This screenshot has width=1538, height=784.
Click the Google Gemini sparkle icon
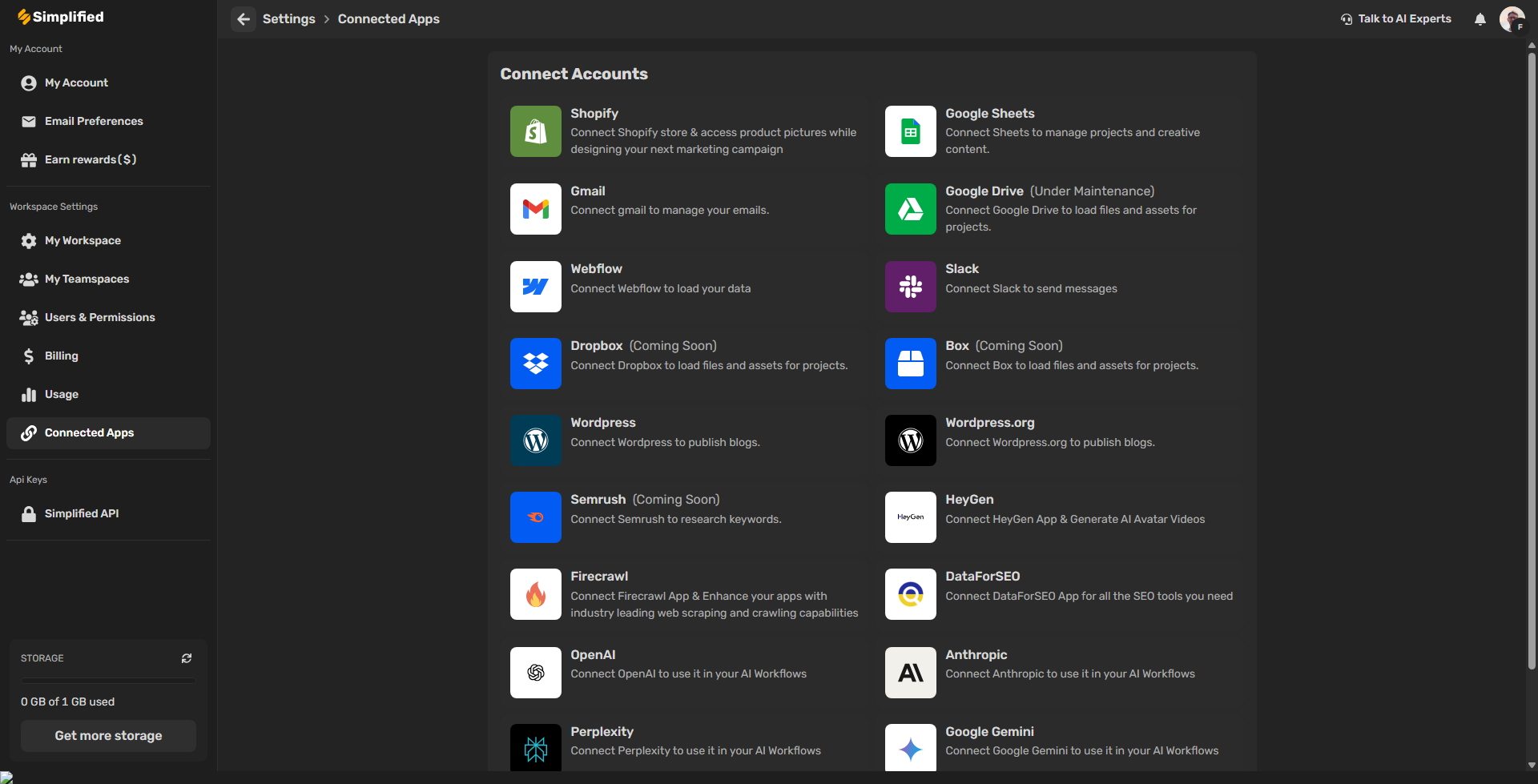pyautogui.click(x=910, y=748)
